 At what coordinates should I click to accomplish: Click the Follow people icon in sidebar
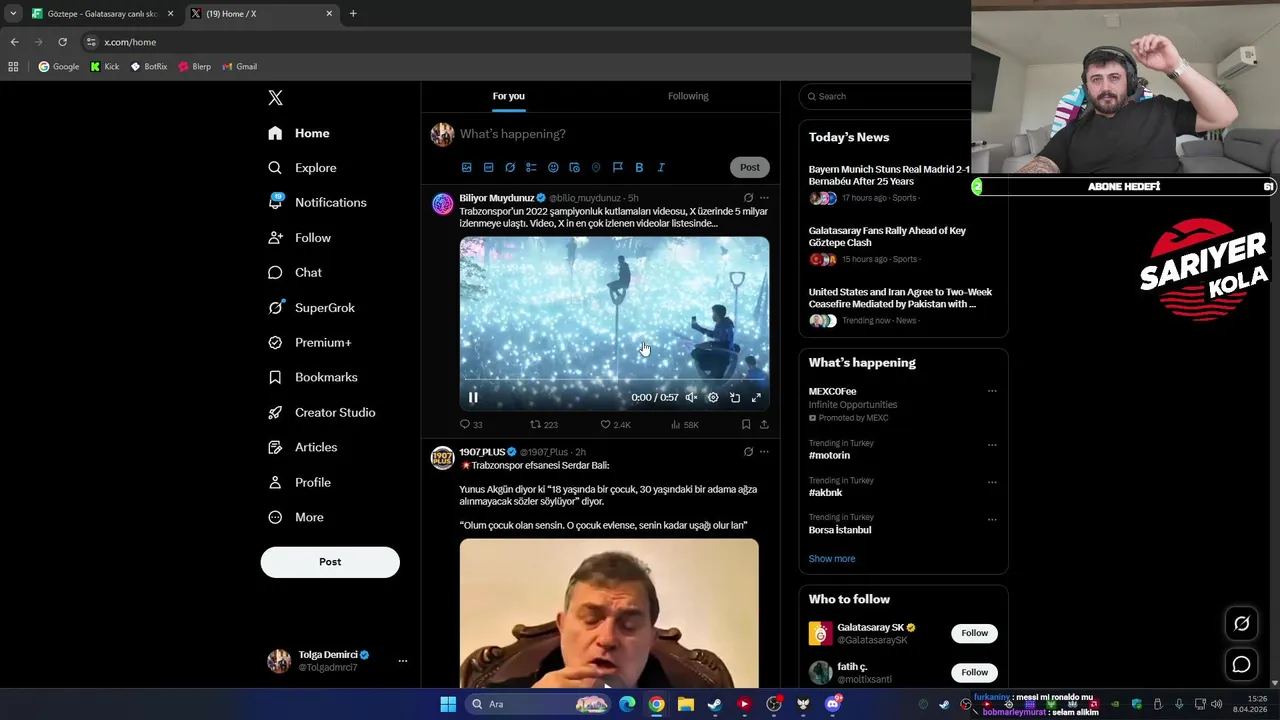275,237
